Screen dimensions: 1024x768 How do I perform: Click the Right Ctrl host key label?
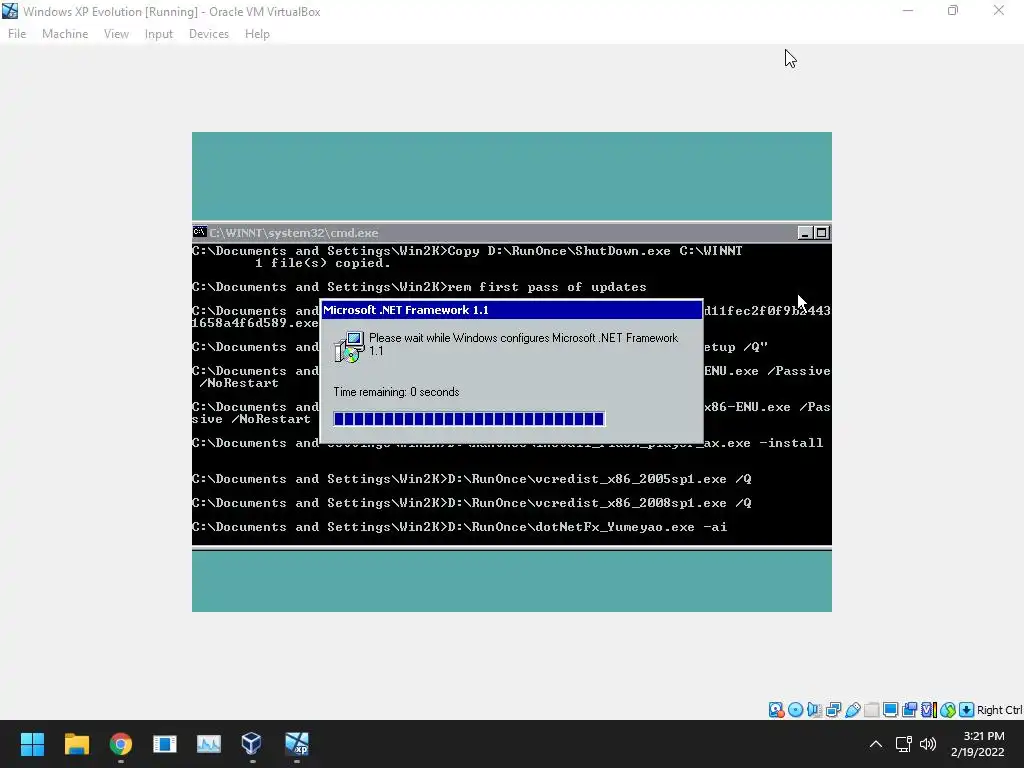tap(999, 710)
